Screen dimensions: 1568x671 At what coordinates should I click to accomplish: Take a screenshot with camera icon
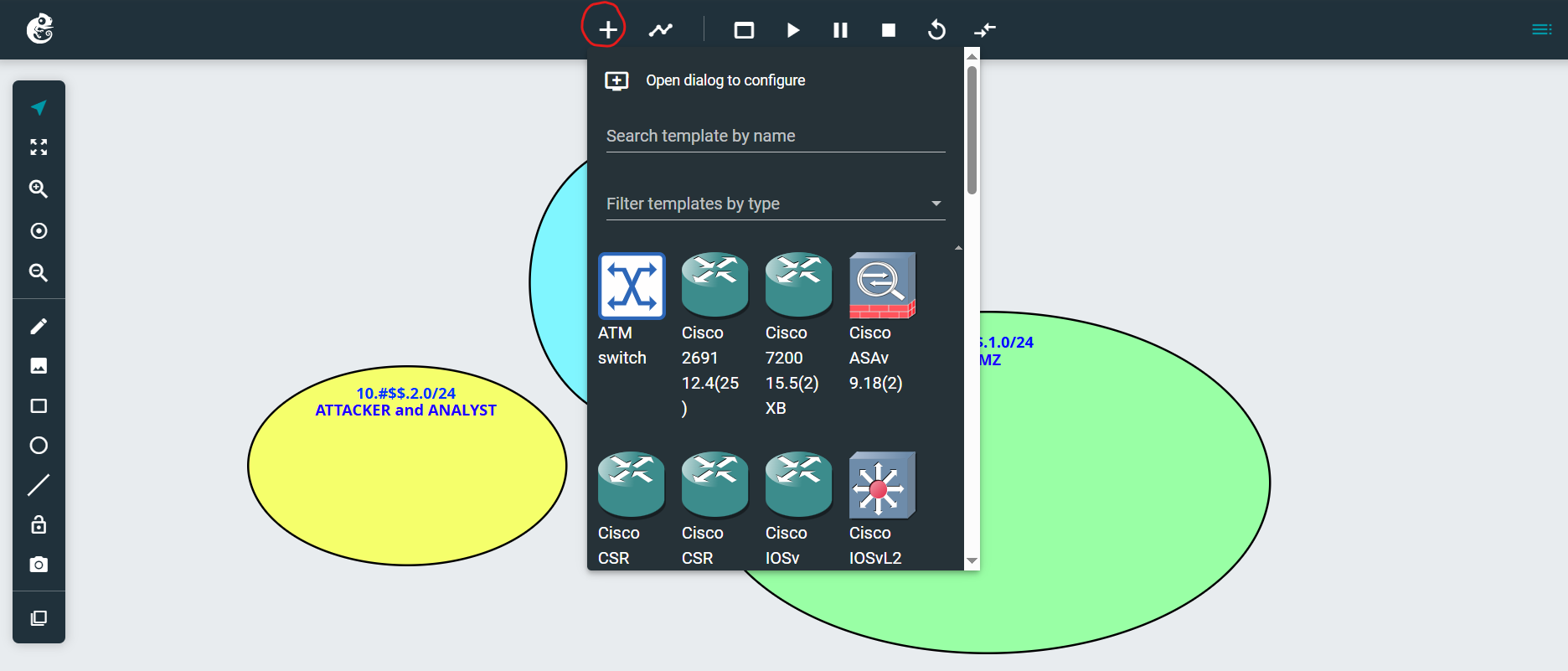(x=39, y=565)
